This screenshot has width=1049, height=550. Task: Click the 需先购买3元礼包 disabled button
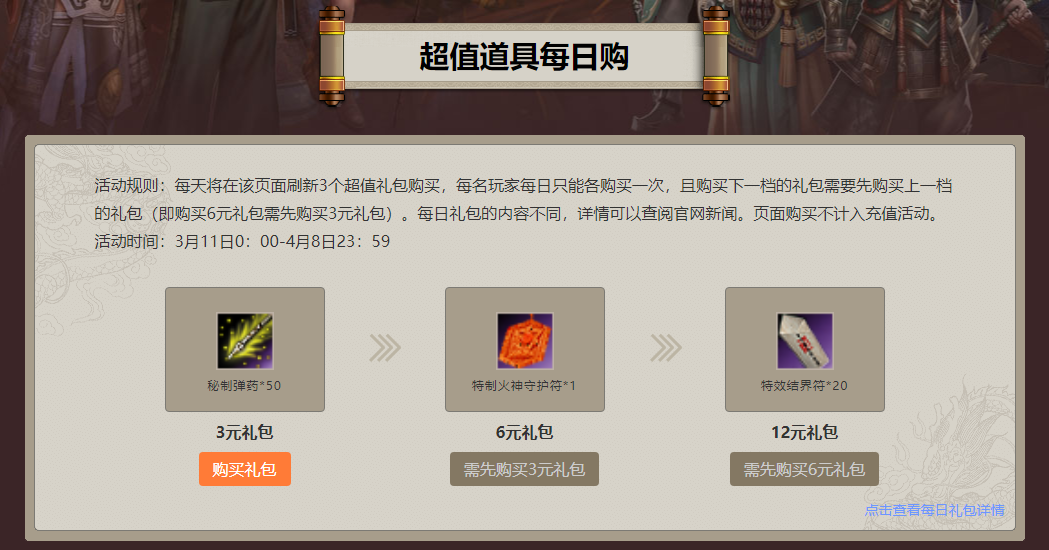524,469
